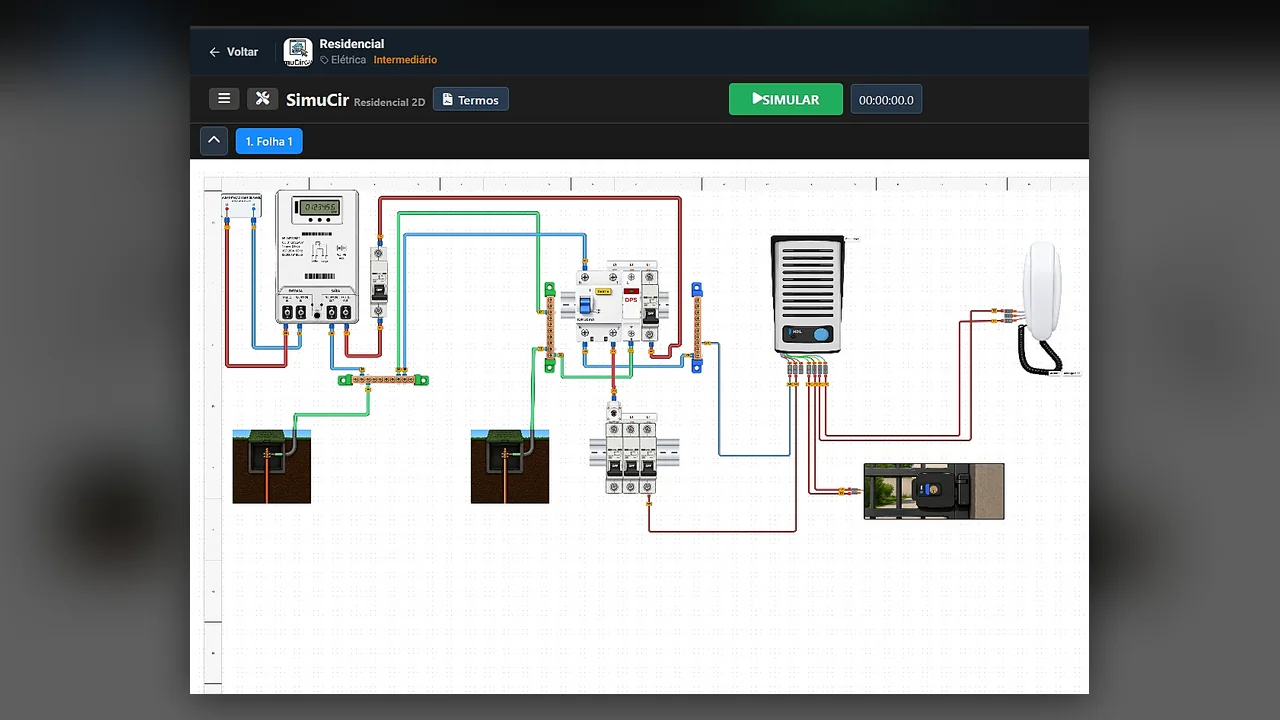Click the SimuCir title text
Screen dimensions: 1280x720
point(317,100)
